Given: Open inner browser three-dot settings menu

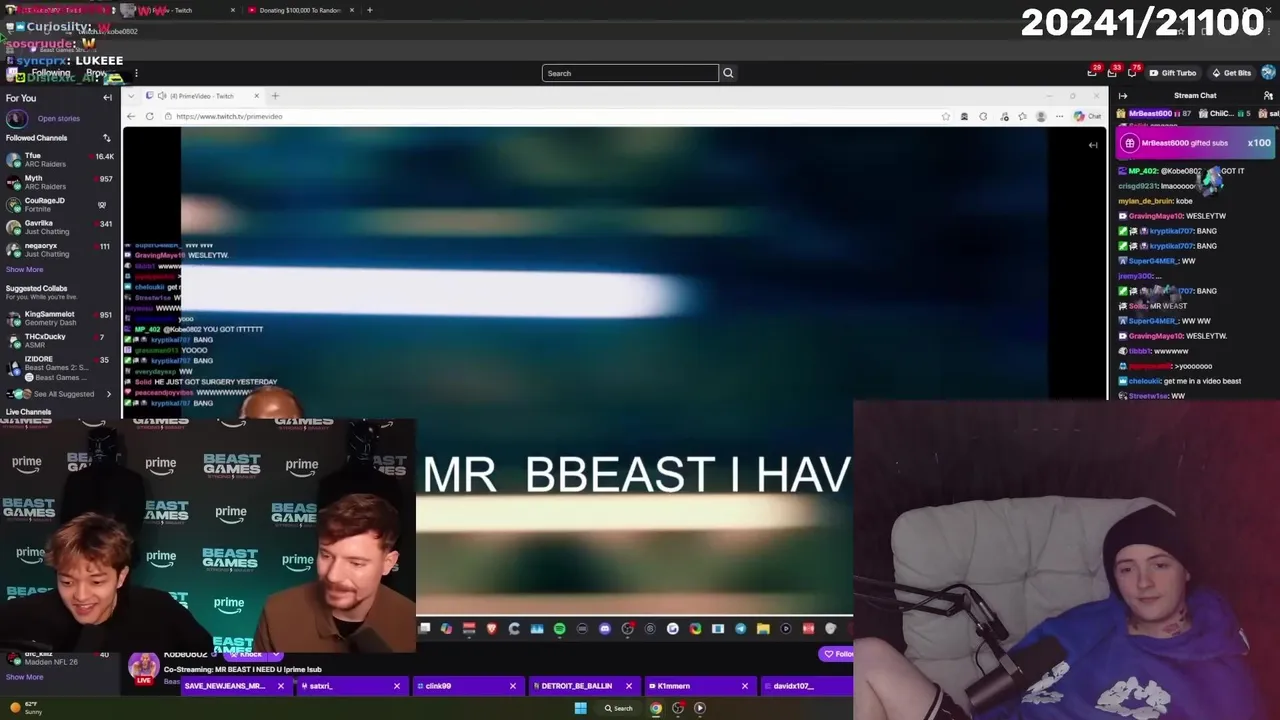Looking at the screenshot, I should (x=1060, y=116).
